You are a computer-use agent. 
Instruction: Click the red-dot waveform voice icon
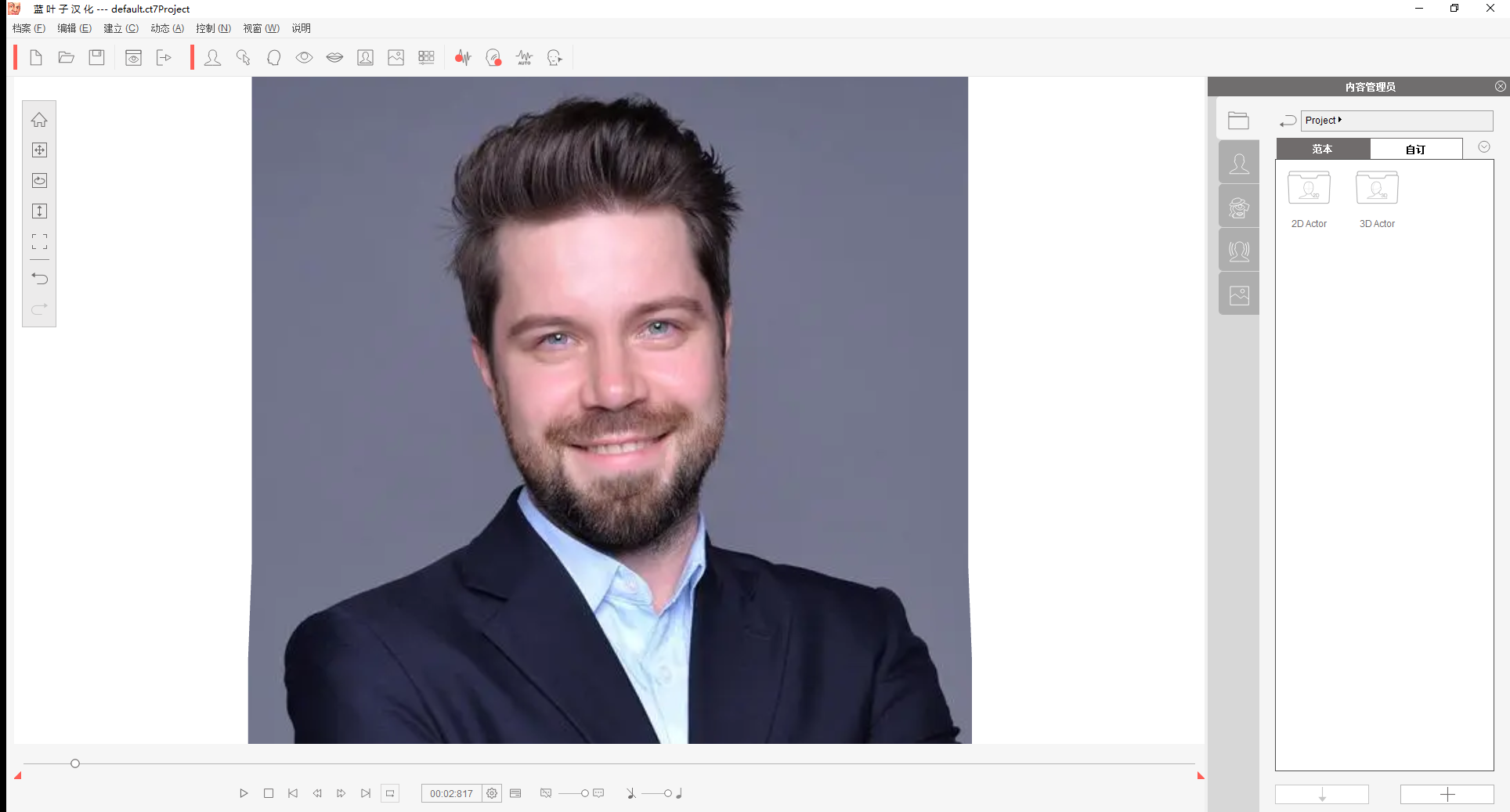point(463,57)
